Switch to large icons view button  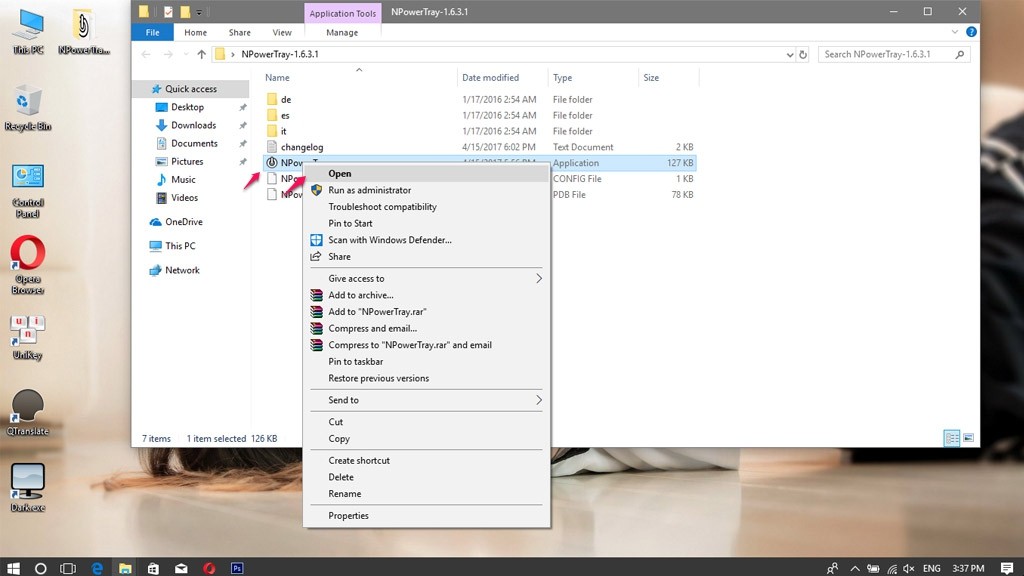click(x=970, y=438)
